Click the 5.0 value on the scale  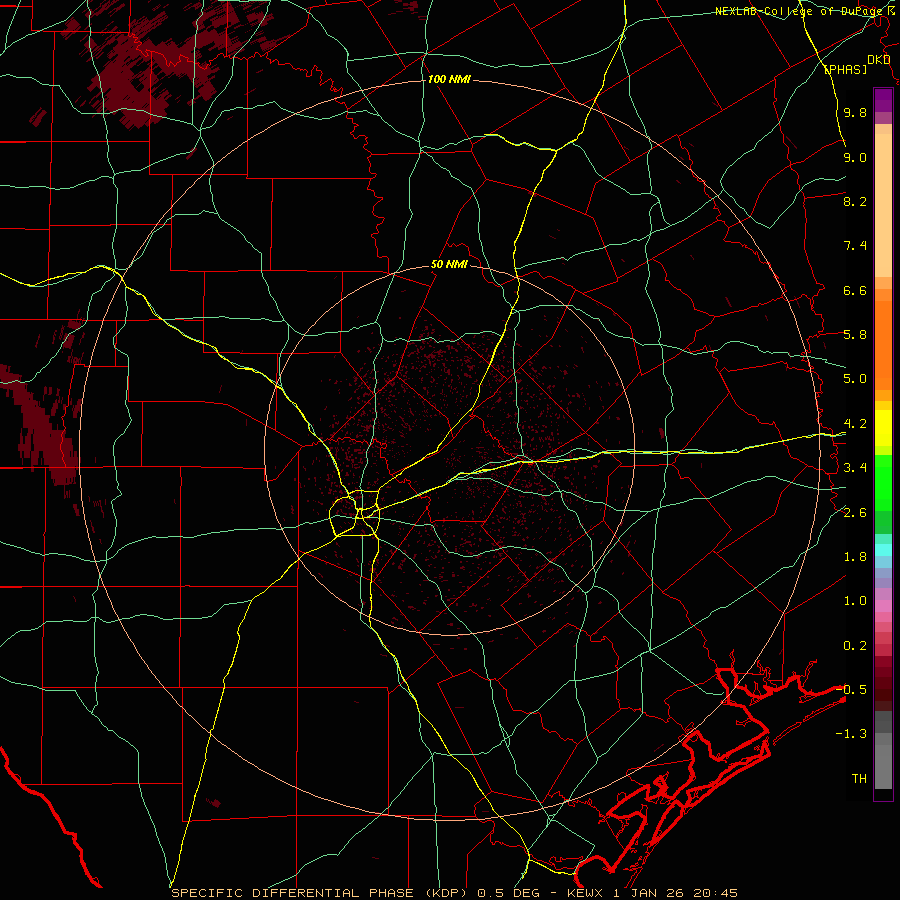[x=855, y=379]
